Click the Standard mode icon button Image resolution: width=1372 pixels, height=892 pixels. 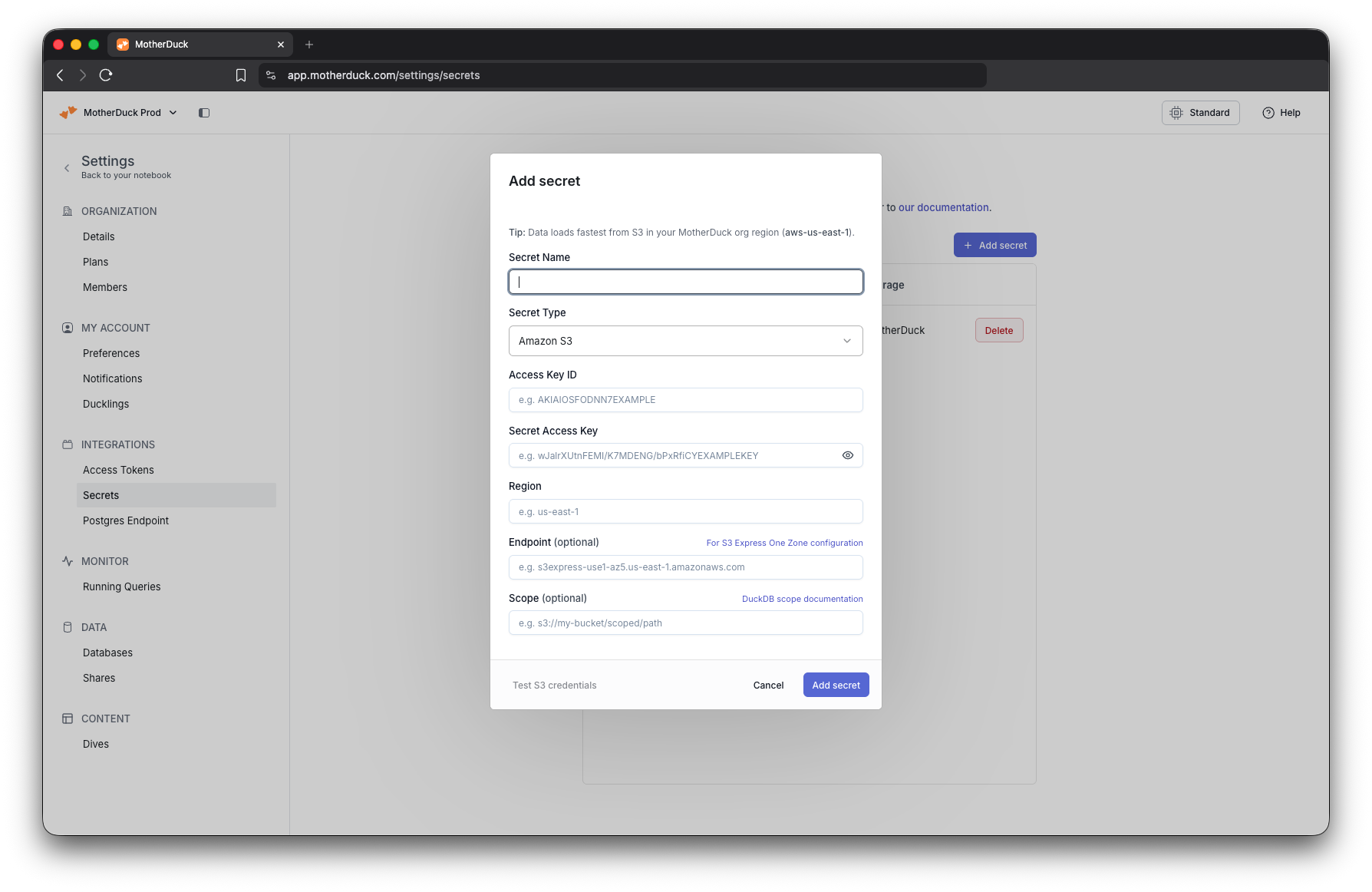pyautogui.click(x=1176, y=112)
